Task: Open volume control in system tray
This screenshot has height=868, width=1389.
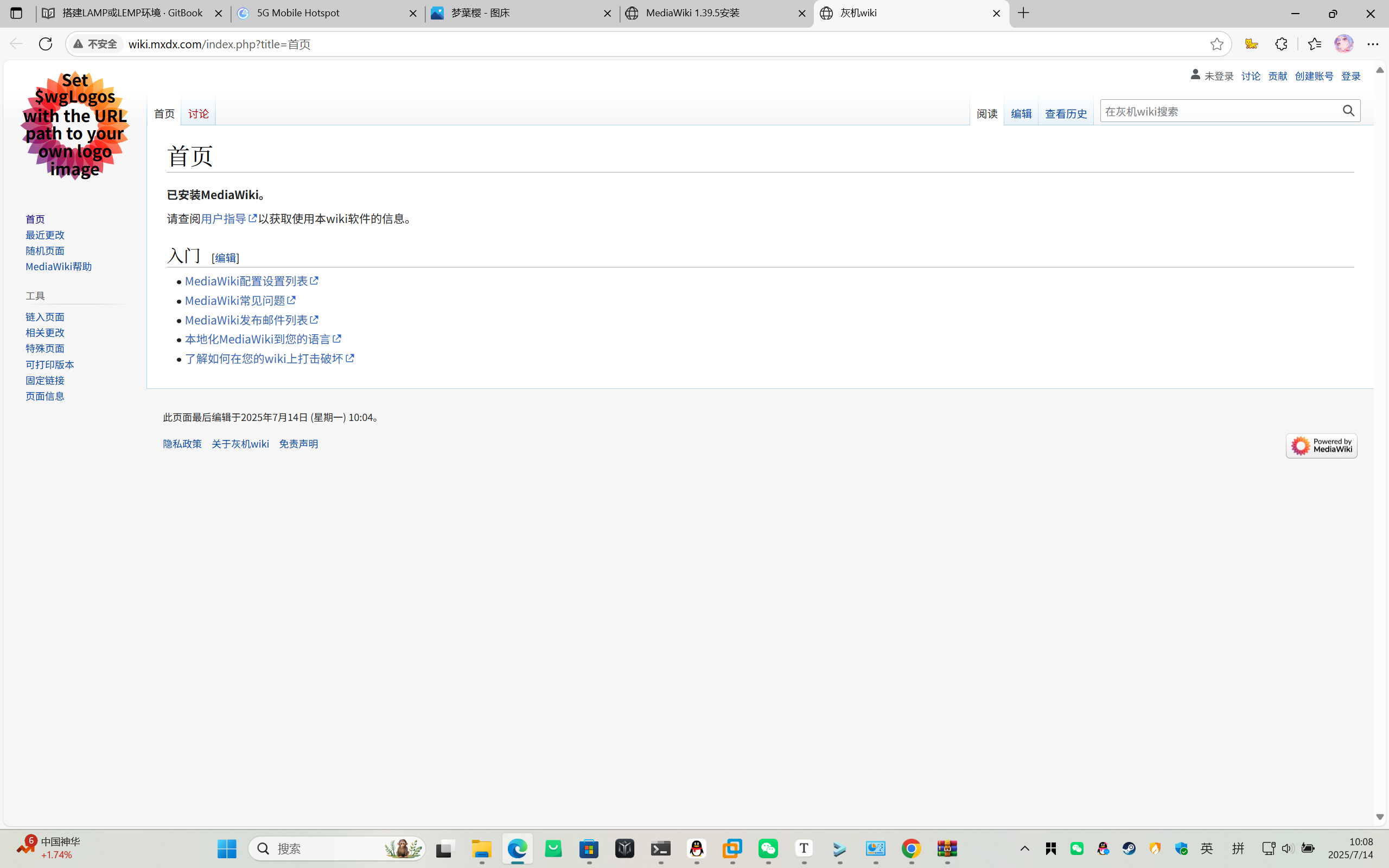Action: [x=1288, y=848]
